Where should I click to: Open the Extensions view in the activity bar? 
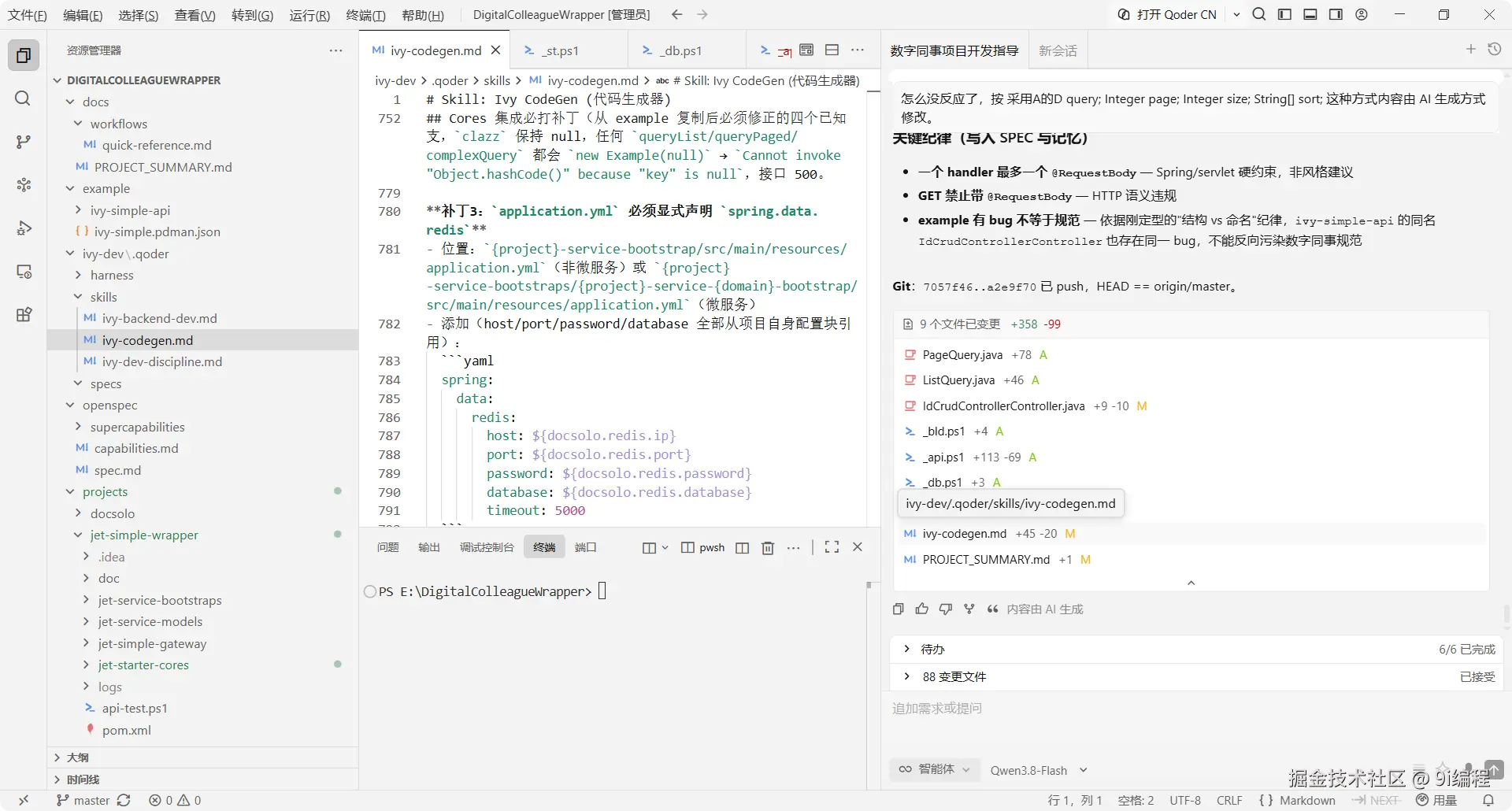coord(24,315)
